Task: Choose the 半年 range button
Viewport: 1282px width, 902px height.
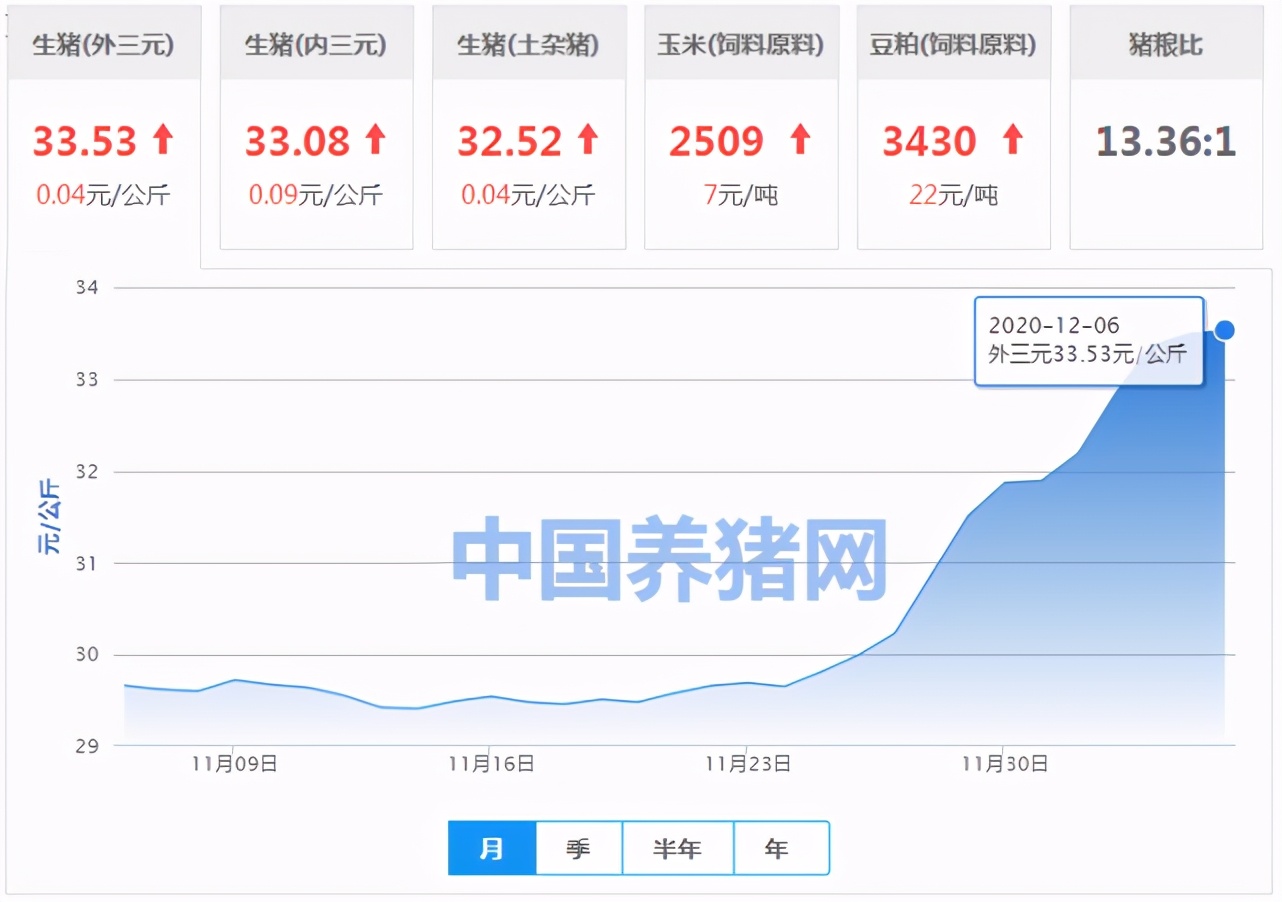Action: [x=678, y=848]
